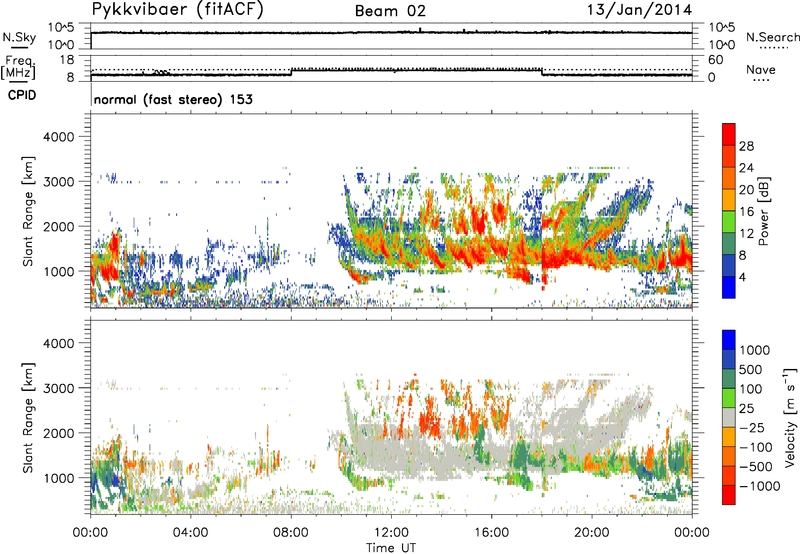This screenshot has width=800, height=554.
Task: Click the gray segment of velocity colorbar
Action: 729,417
